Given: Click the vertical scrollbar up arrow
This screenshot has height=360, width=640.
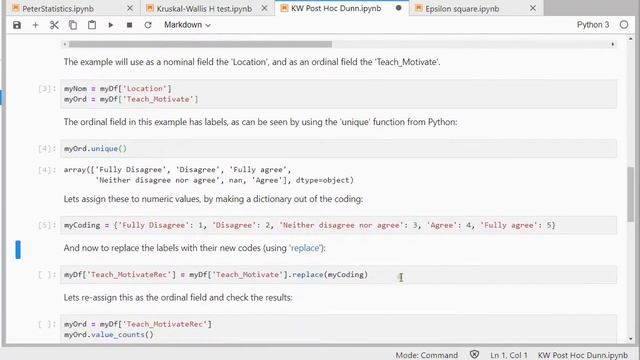Looking at the screenshot, I should click(631, 39).
